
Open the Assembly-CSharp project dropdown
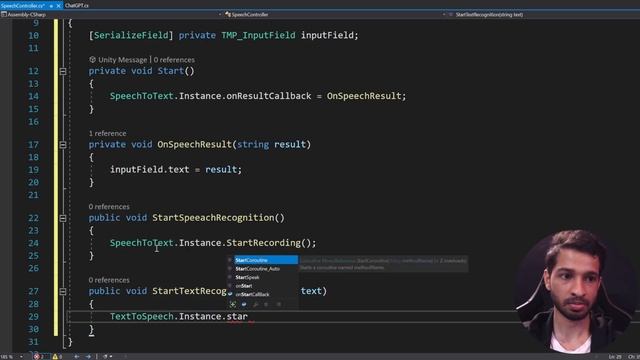pos(111,15)
